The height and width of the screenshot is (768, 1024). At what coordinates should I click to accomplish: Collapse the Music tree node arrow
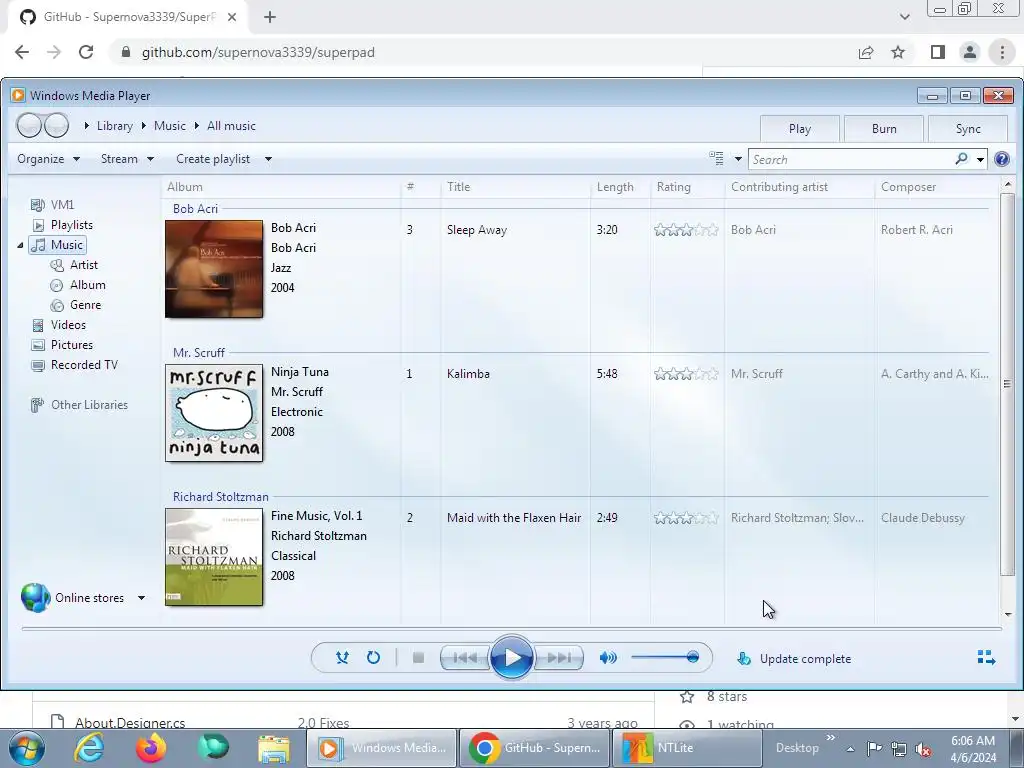coord(20,245)
